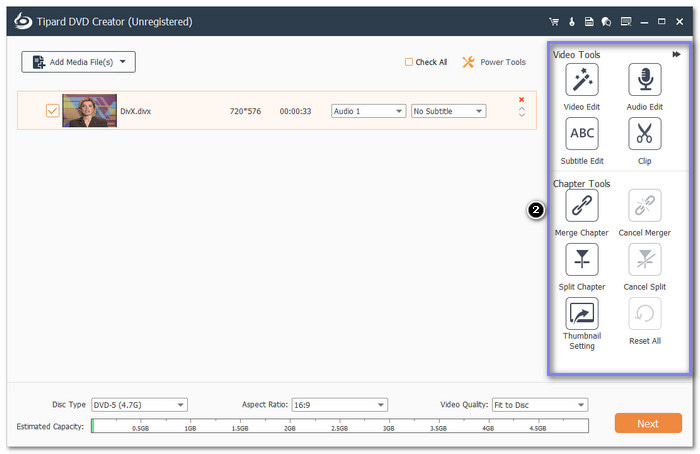Click the Reset All icon

tap(644, 313)
